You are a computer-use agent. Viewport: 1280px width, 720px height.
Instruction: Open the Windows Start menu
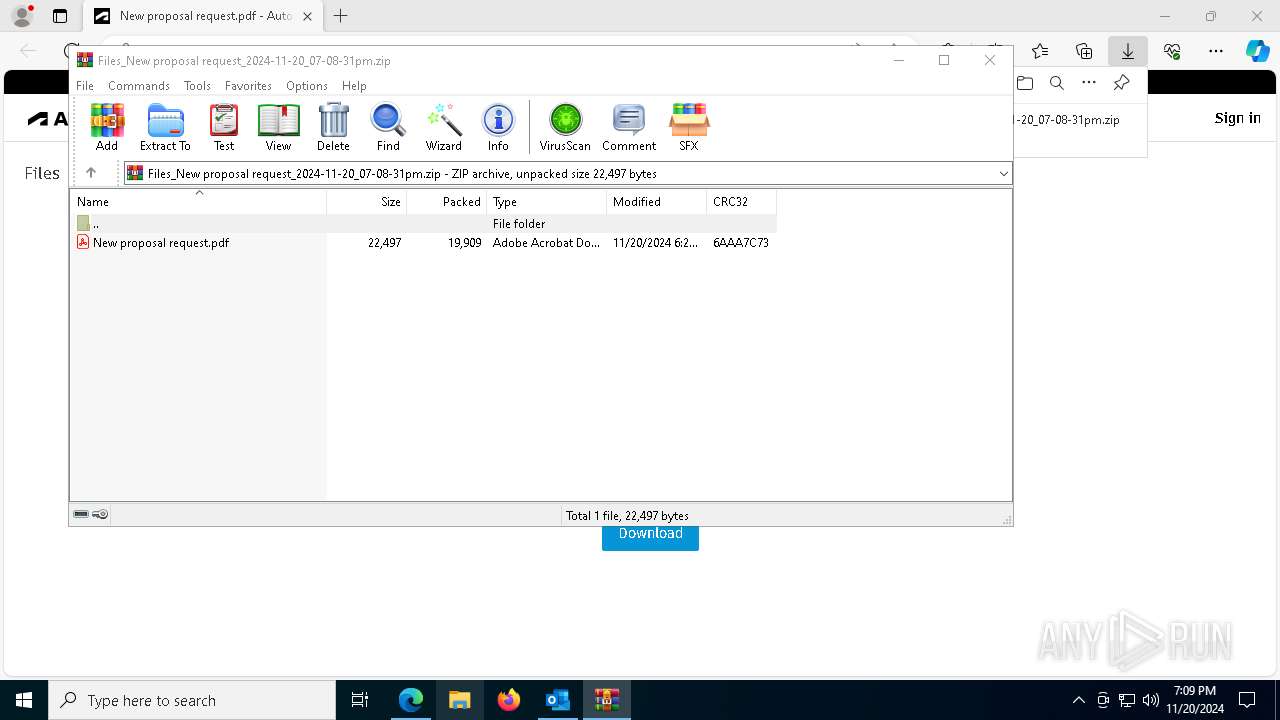pos(24,700)
